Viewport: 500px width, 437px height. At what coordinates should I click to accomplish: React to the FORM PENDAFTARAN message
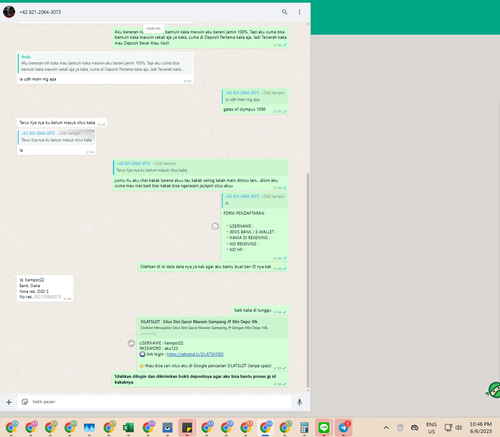coord(215,226)
